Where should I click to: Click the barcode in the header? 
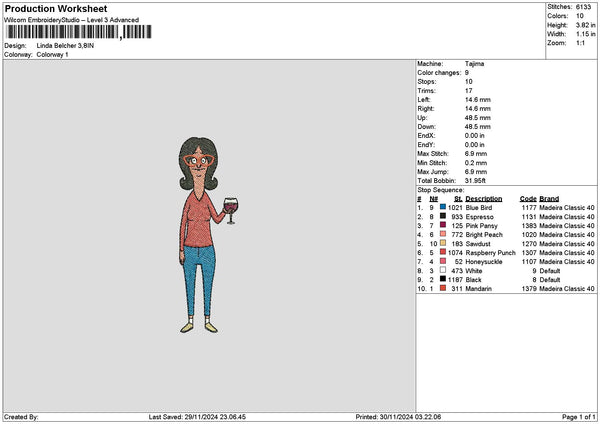(79, 32)
